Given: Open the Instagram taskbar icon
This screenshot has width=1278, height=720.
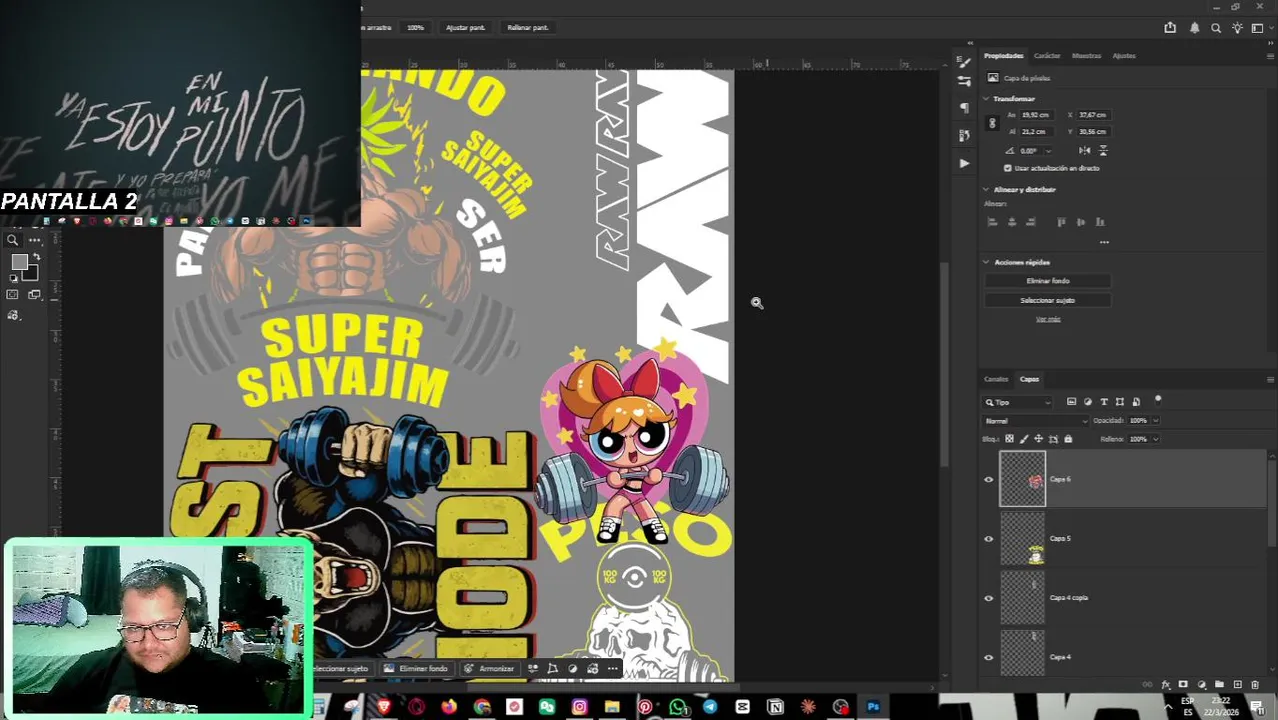Looking at the screenshot, I should pyautogui.click(x=579, y=707).
